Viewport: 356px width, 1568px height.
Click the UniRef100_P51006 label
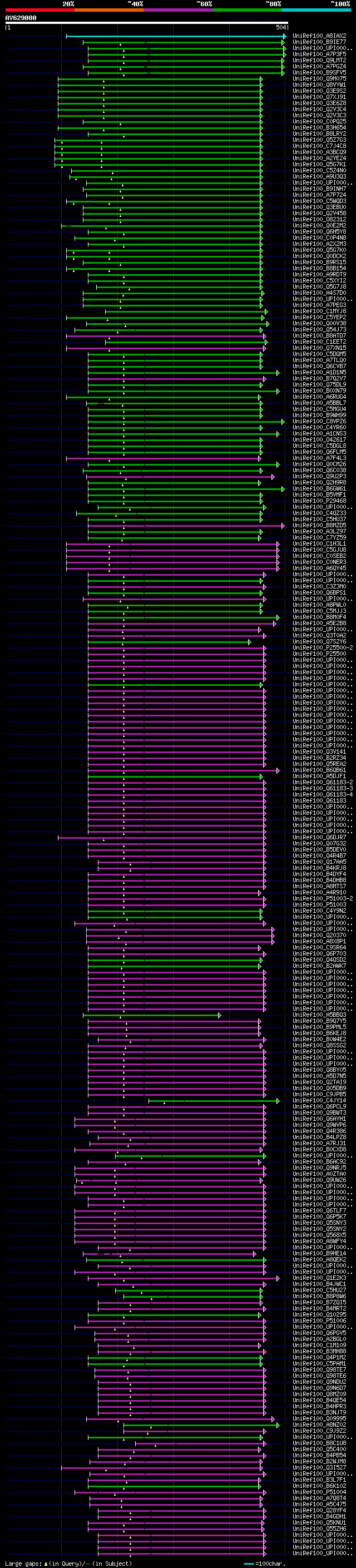[319, 1321]
